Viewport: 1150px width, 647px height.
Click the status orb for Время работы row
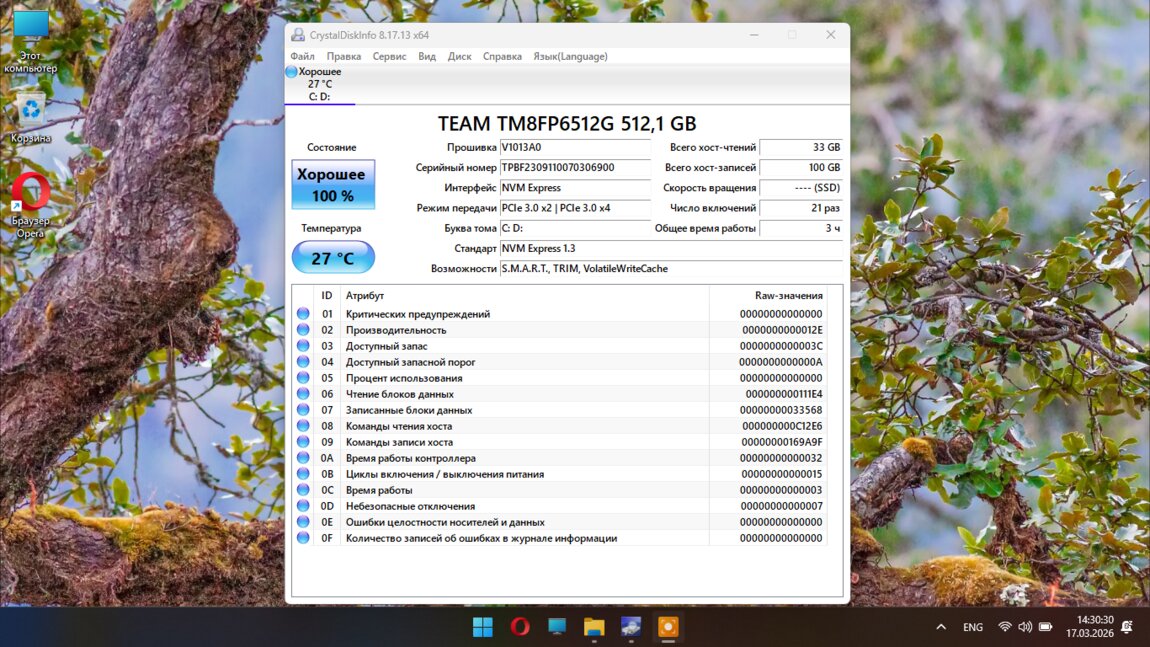[303, 490]
